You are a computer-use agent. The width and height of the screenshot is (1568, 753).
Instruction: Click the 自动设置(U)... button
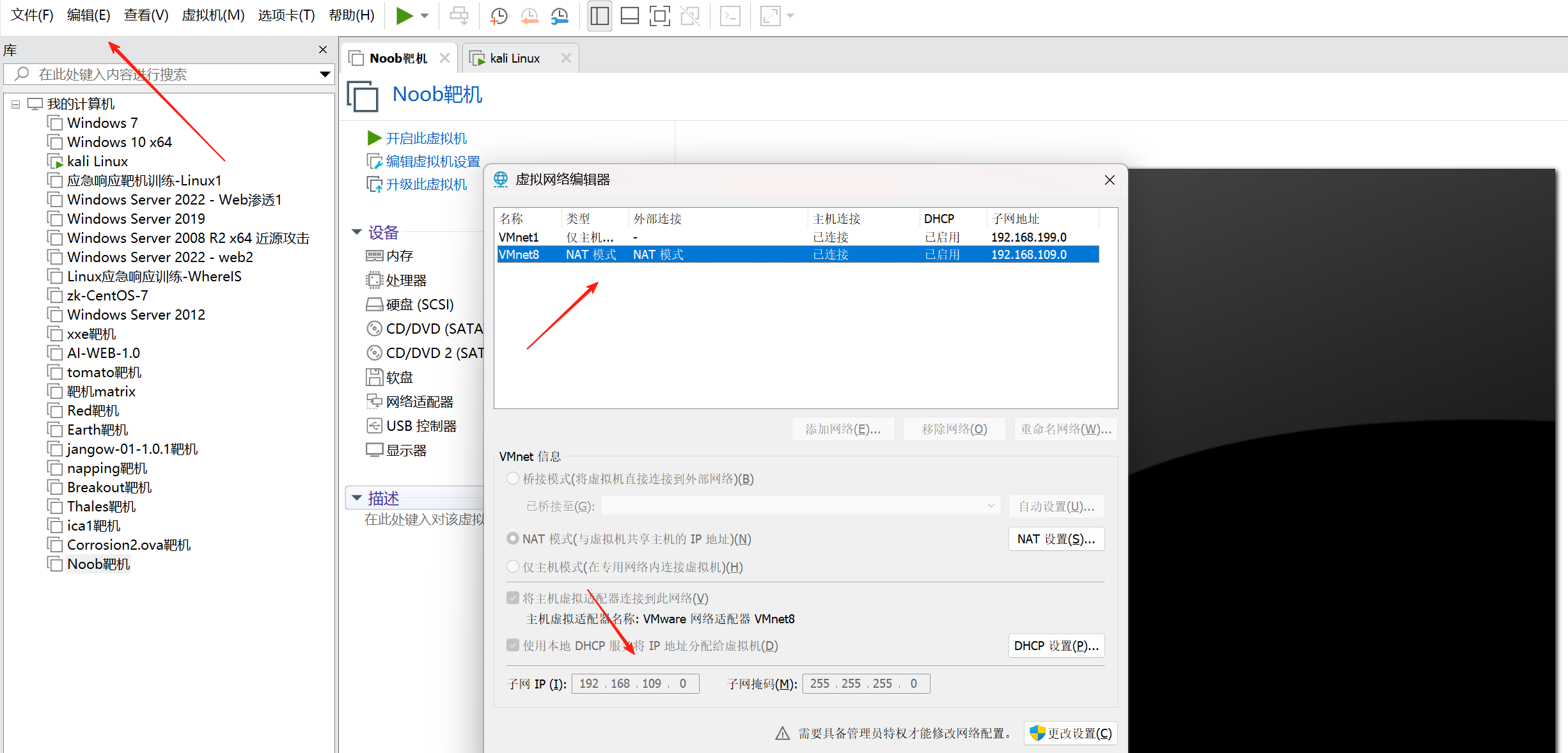point(1056,506)
